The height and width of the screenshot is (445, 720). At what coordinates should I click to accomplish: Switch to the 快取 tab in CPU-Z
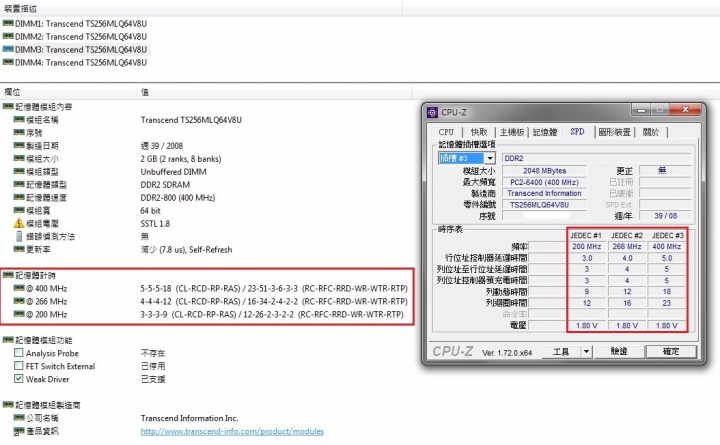click(x=479, y=132)
